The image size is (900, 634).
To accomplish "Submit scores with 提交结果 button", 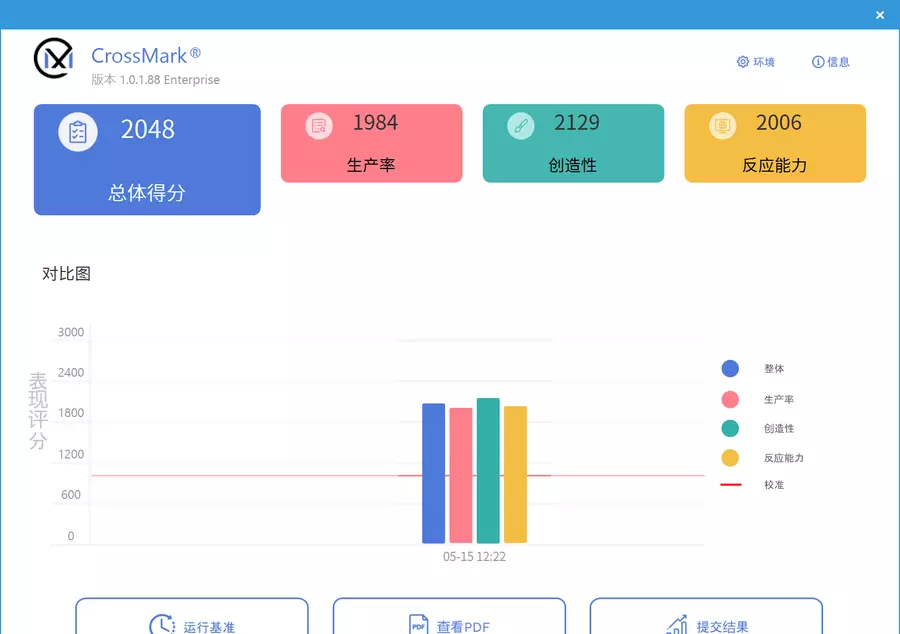I will [707, 616].
